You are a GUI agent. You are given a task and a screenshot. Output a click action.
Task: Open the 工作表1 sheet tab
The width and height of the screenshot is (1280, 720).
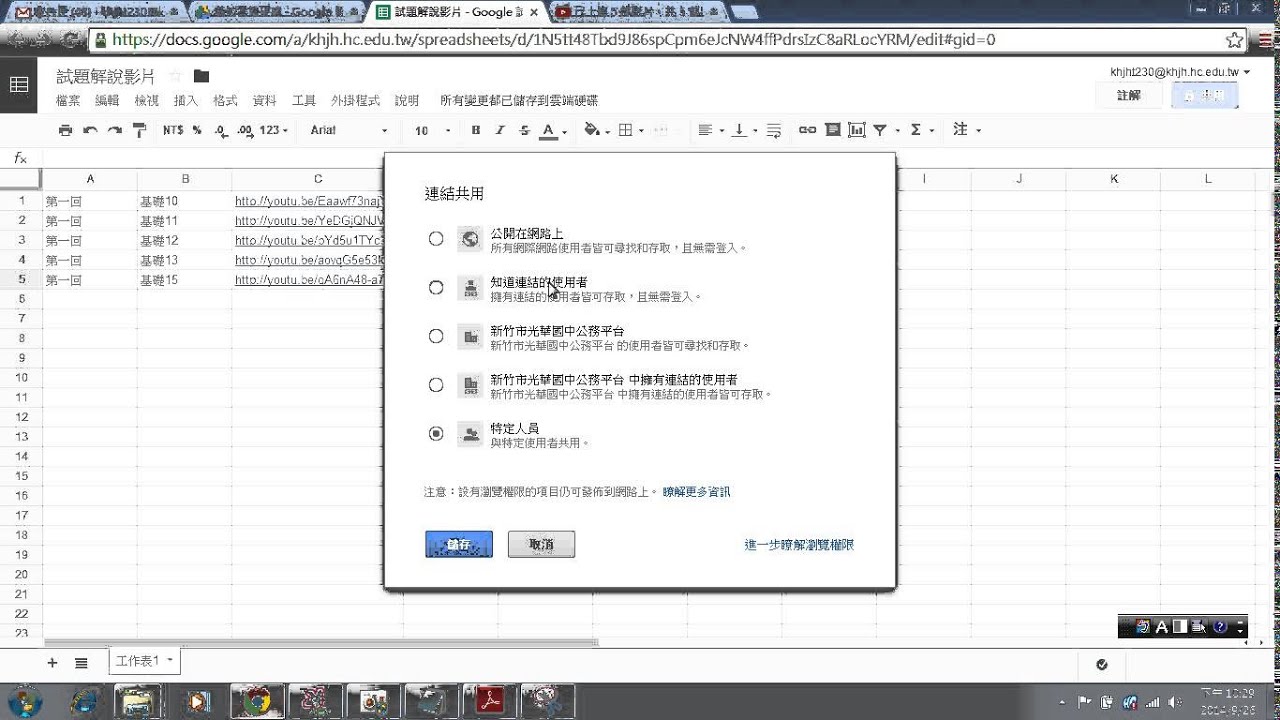(x=144, y=661)
